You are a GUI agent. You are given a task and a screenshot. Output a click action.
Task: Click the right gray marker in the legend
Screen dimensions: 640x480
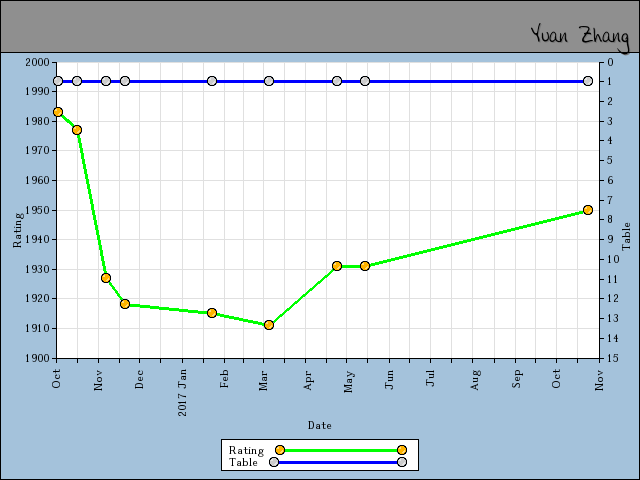pos(402,462)
